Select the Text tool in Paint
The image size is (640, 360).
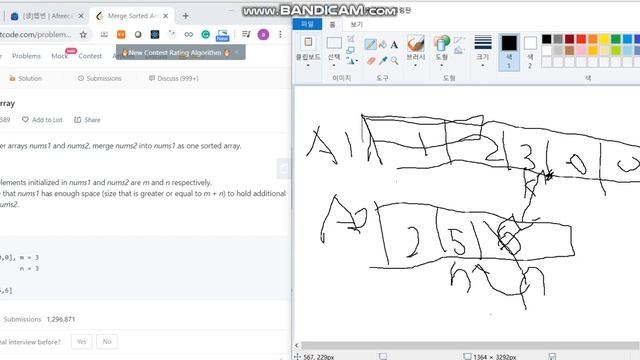coord(394,44)
